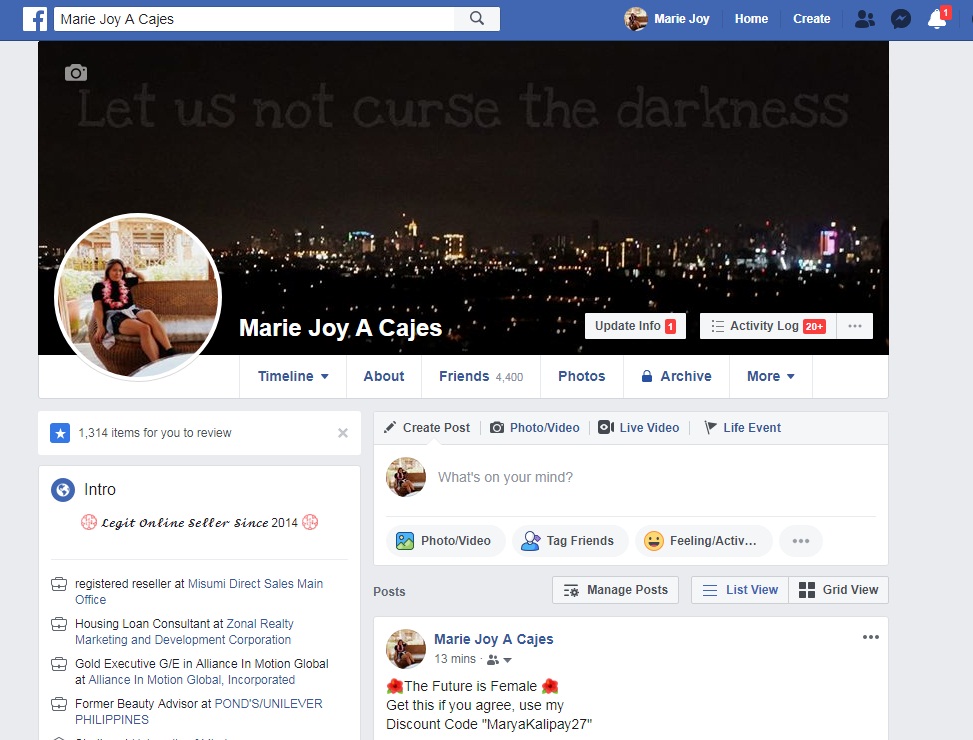Click the 1,314 items to review text
The image size is (973, 740).
(155, 433)
